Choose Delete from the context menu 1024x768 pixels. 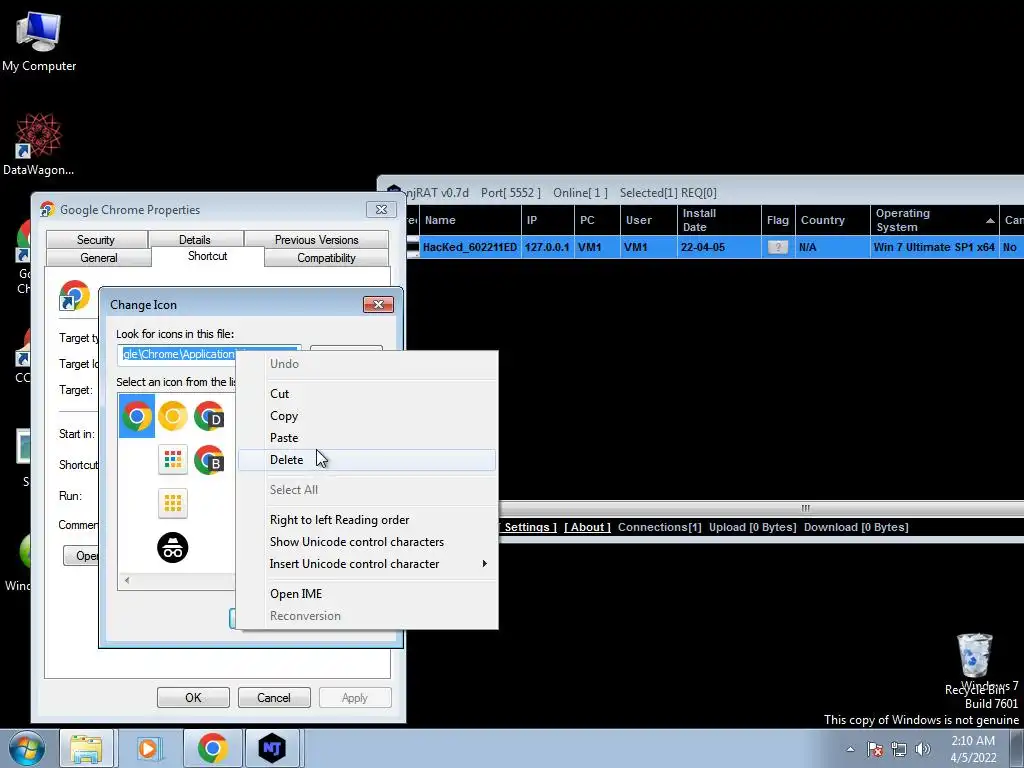366,460
